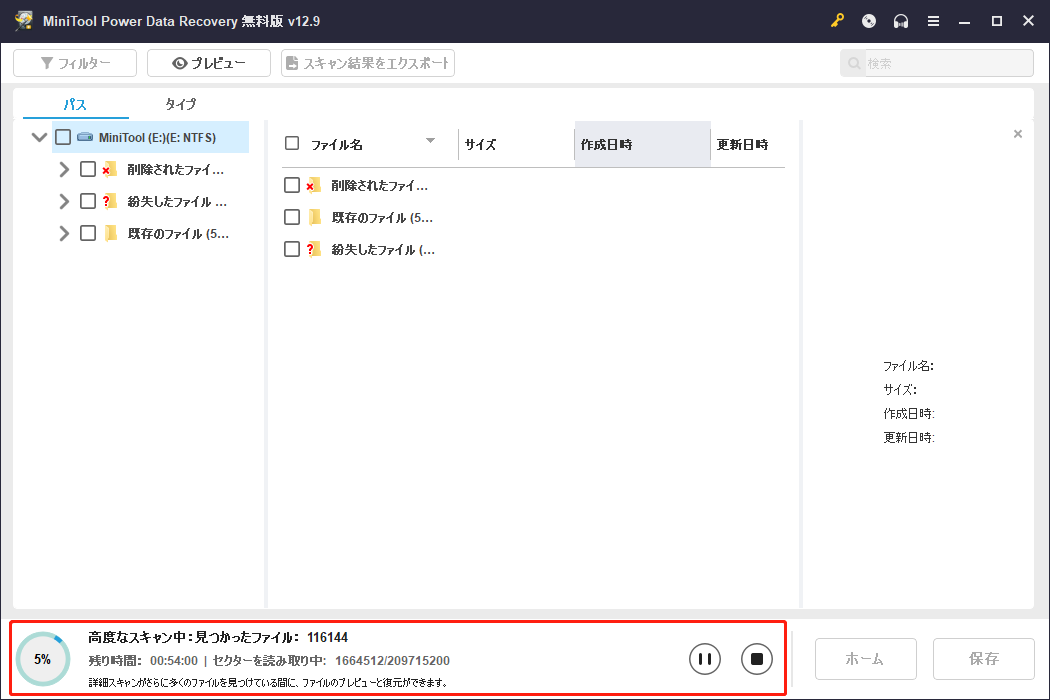Sort by ファイル名 column header
The height and width of the screenshot is (700, 1050).
(x=337, y=145)
